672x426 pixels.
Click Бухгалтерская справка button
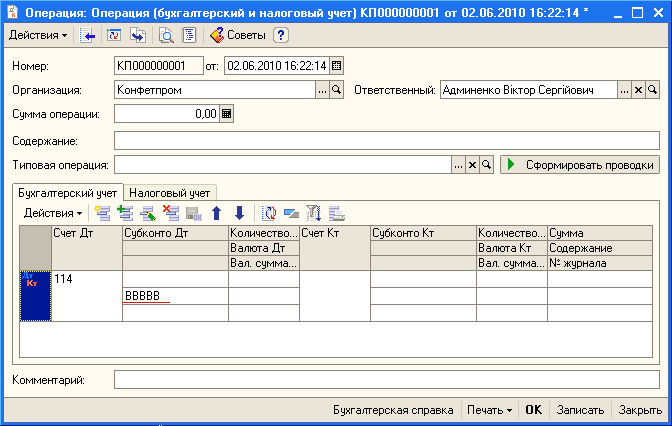393,410
